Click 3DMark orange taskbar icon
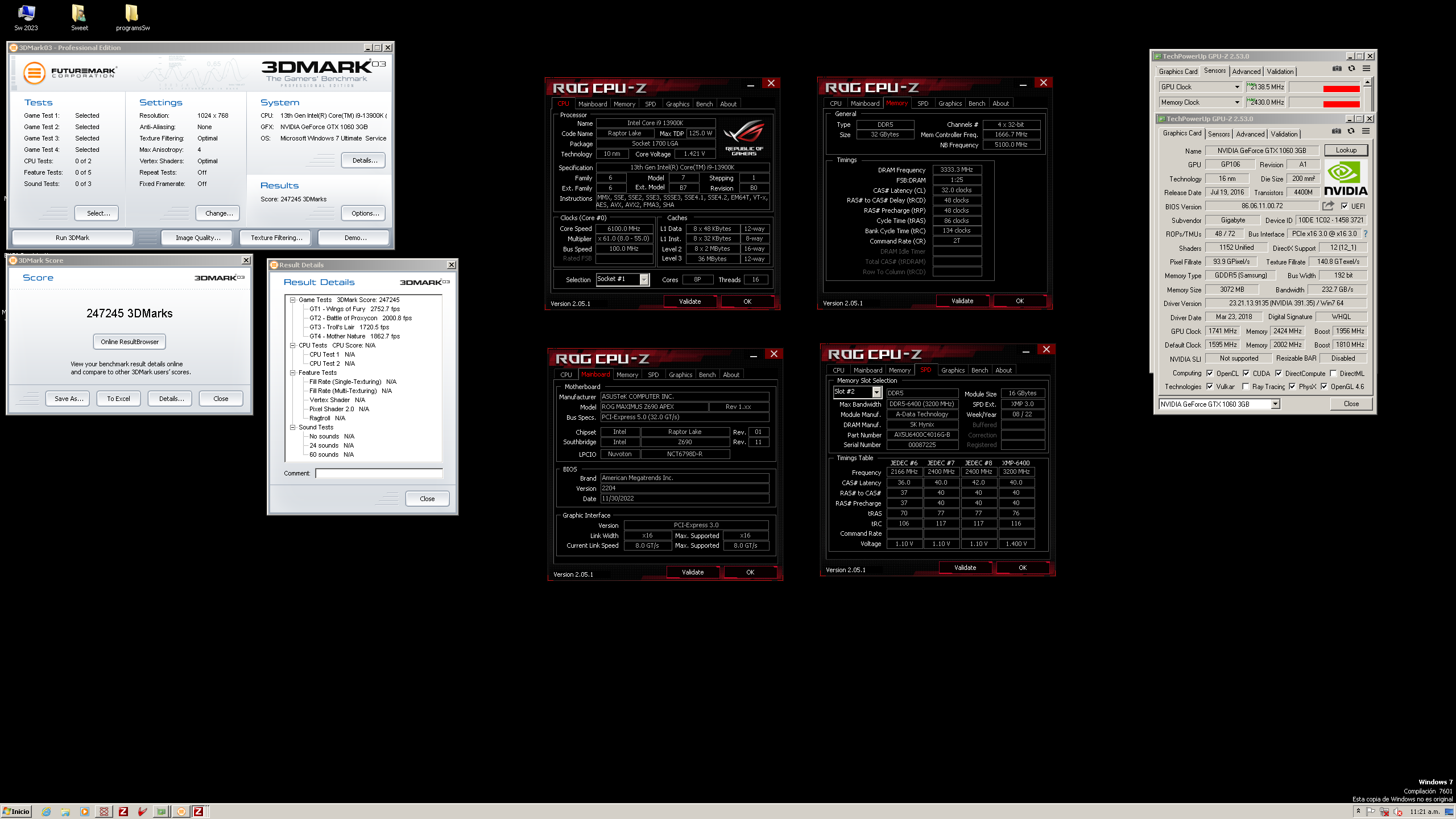The image size is (1456, 819). point(181,812)
